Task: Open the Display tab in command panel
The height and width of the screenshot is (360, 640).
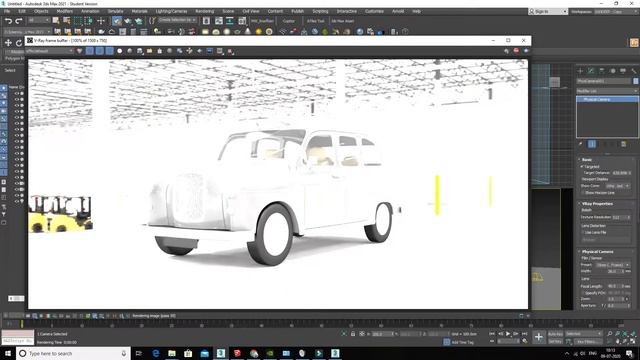Action: 623,71
